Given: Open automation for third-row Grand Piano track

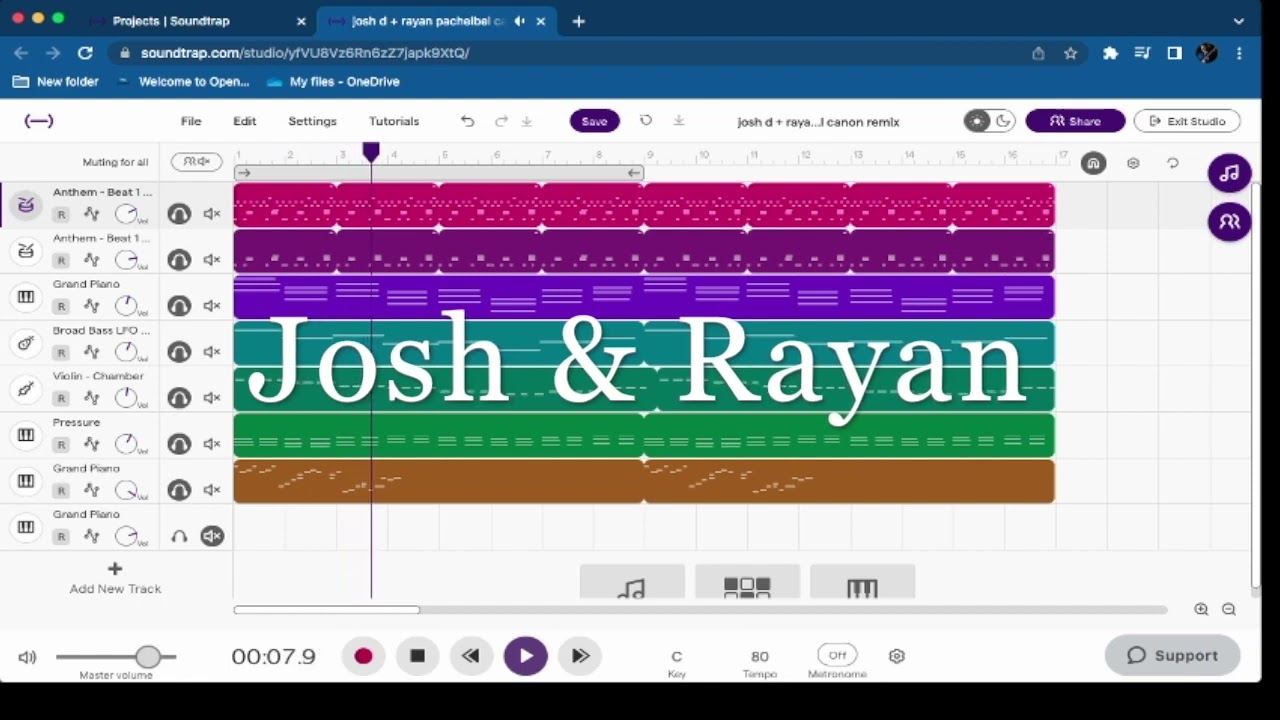Looking at the screenshot, I should coord(92,306).
